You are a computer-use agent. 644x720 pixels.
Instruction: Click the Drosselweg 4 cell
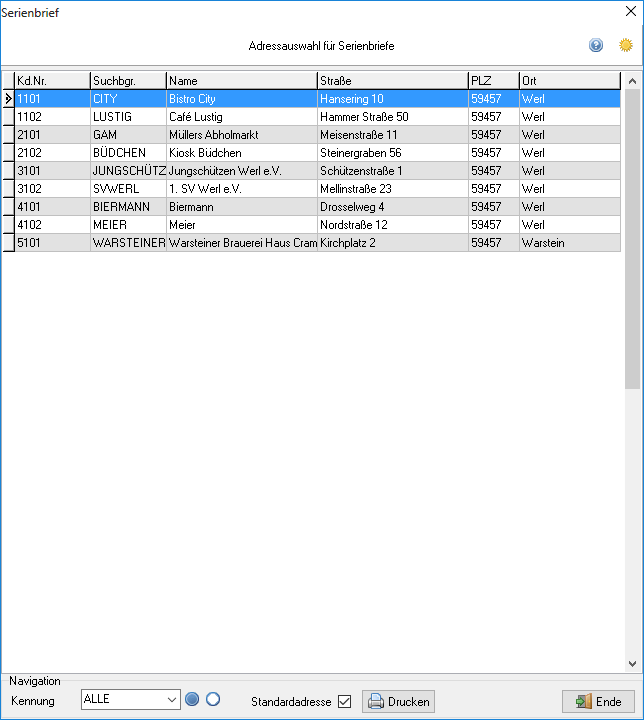pyautogui.click(x=393, y=207)
